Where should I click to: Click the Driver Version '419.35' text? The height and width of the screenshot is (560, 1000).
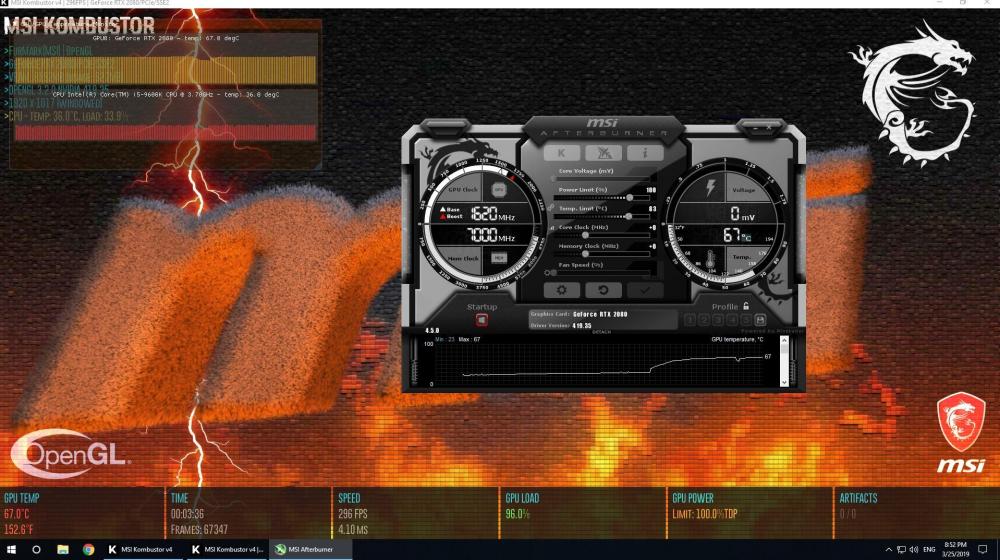582,325
